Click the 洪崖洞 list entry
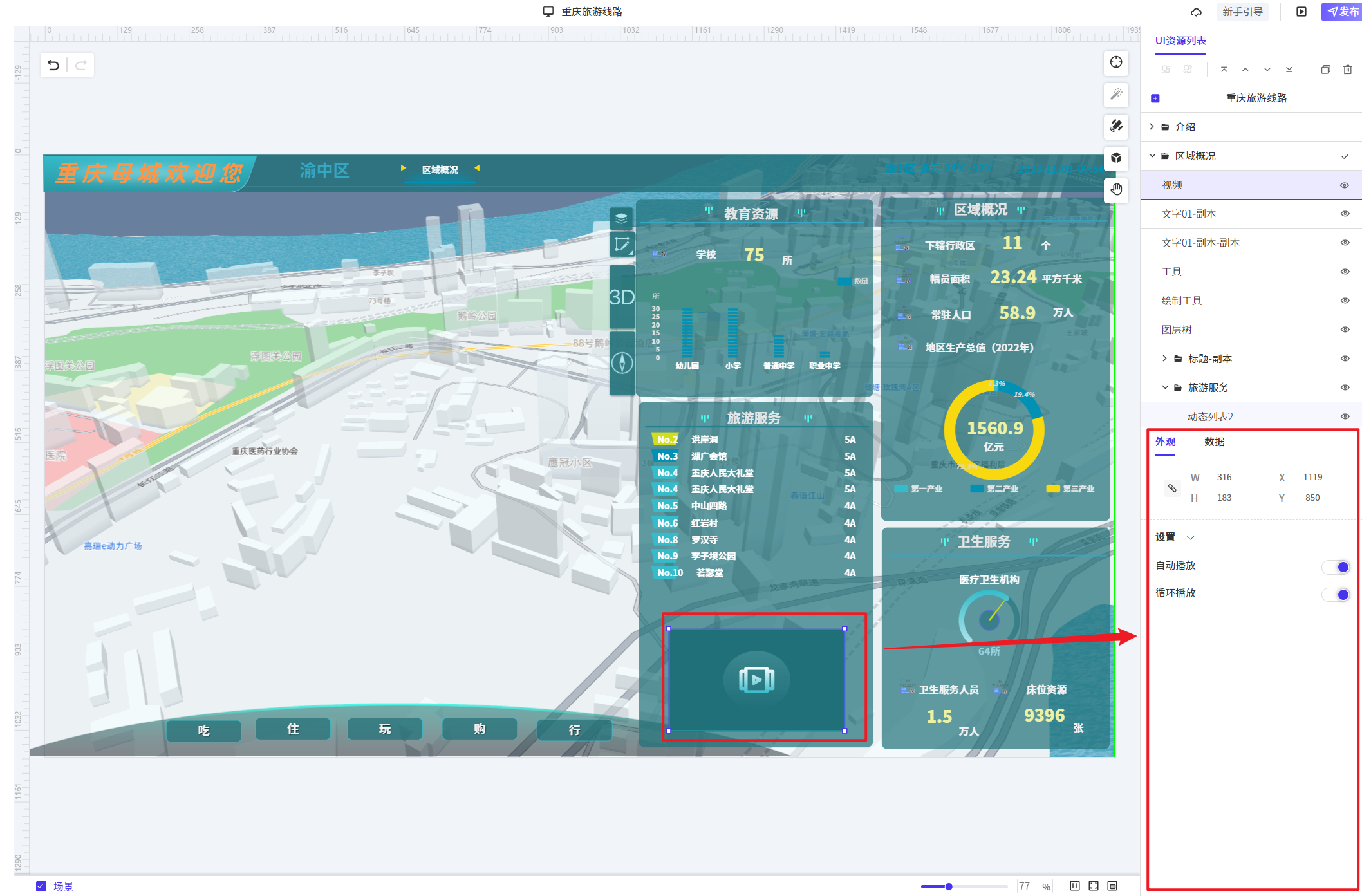Screen dimensions: 1362x896 pyautogui.click(x=704, y=440)
